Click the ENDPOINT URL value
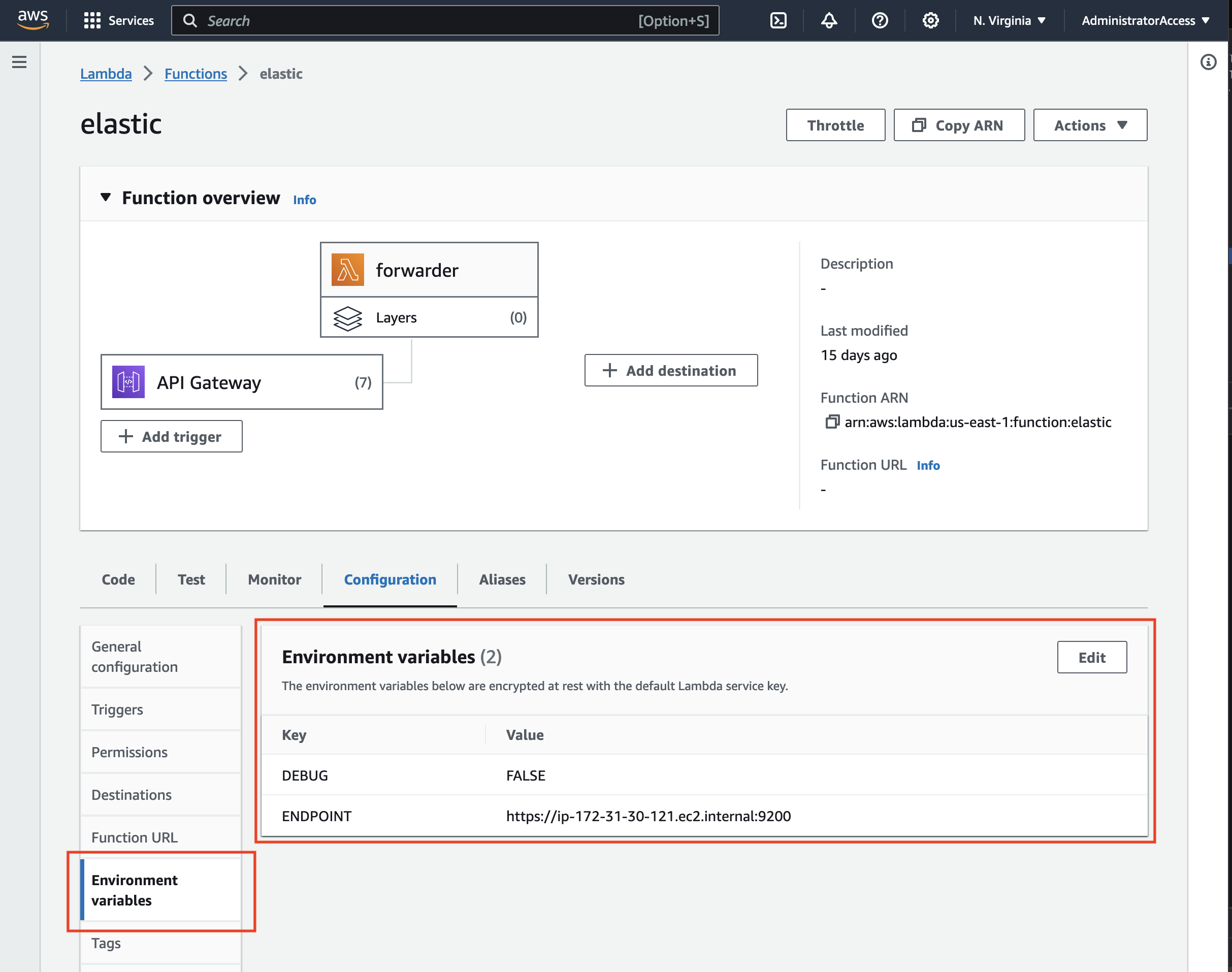The width and height of the screenshot is (1232, 972). (x=648, y=816)
